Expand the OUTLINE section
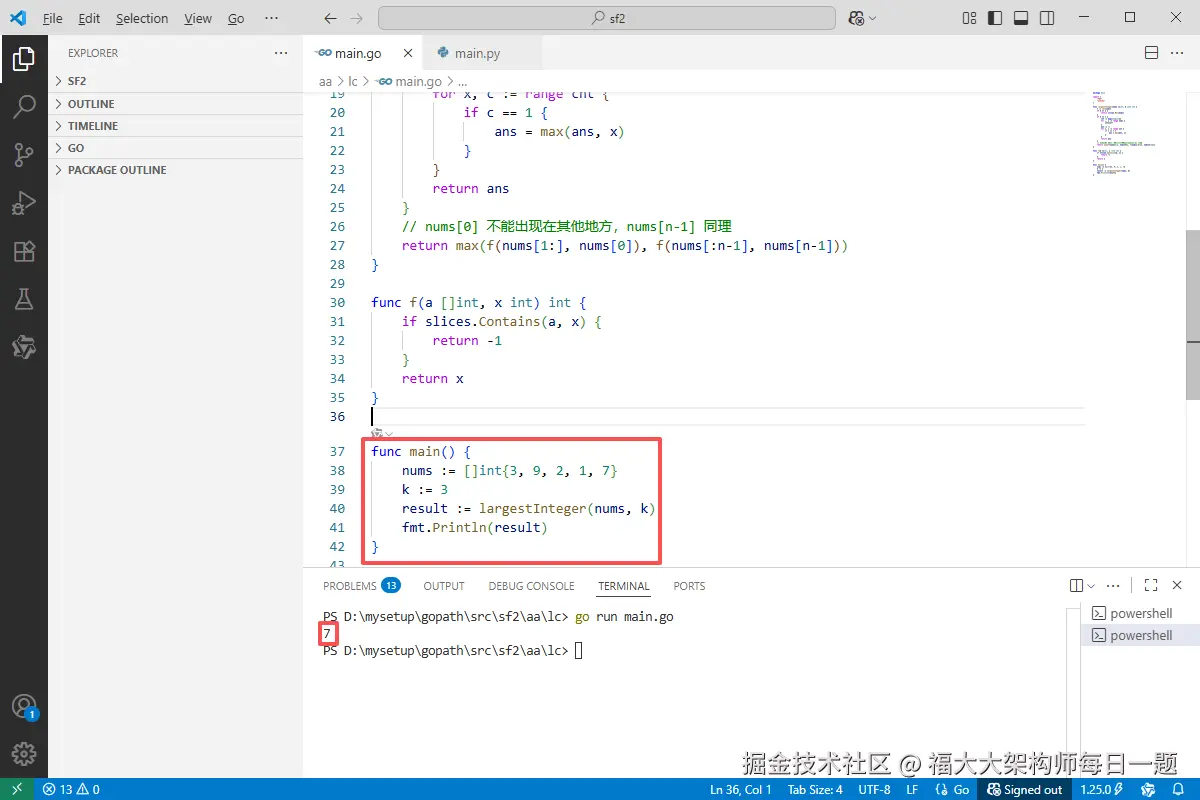The width and height of the screenshot is (1200, 800). [x=176, y=104]
